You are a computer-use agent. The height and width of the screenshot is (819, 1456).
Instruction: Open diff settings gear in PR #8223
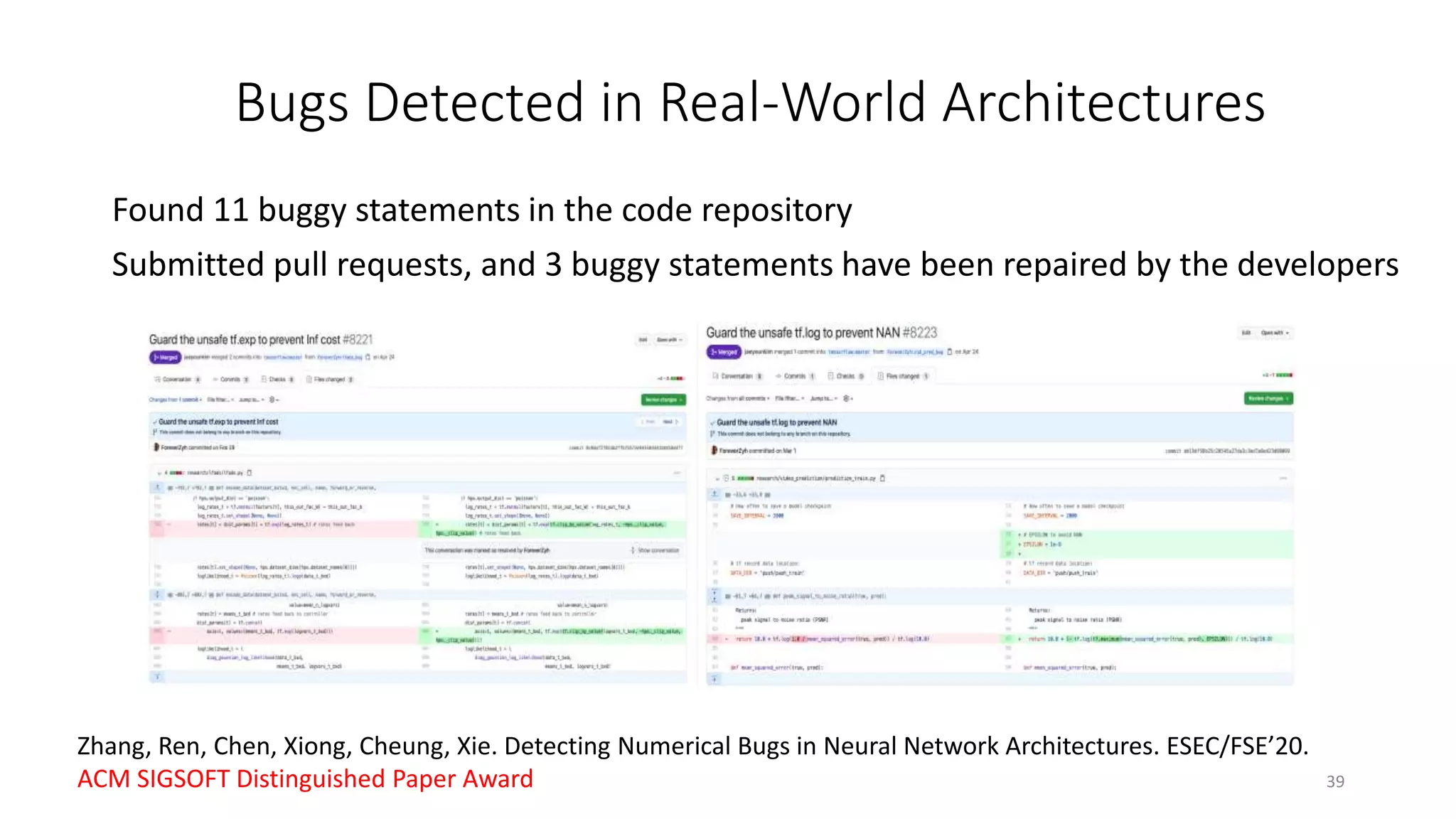click(847, 398)
